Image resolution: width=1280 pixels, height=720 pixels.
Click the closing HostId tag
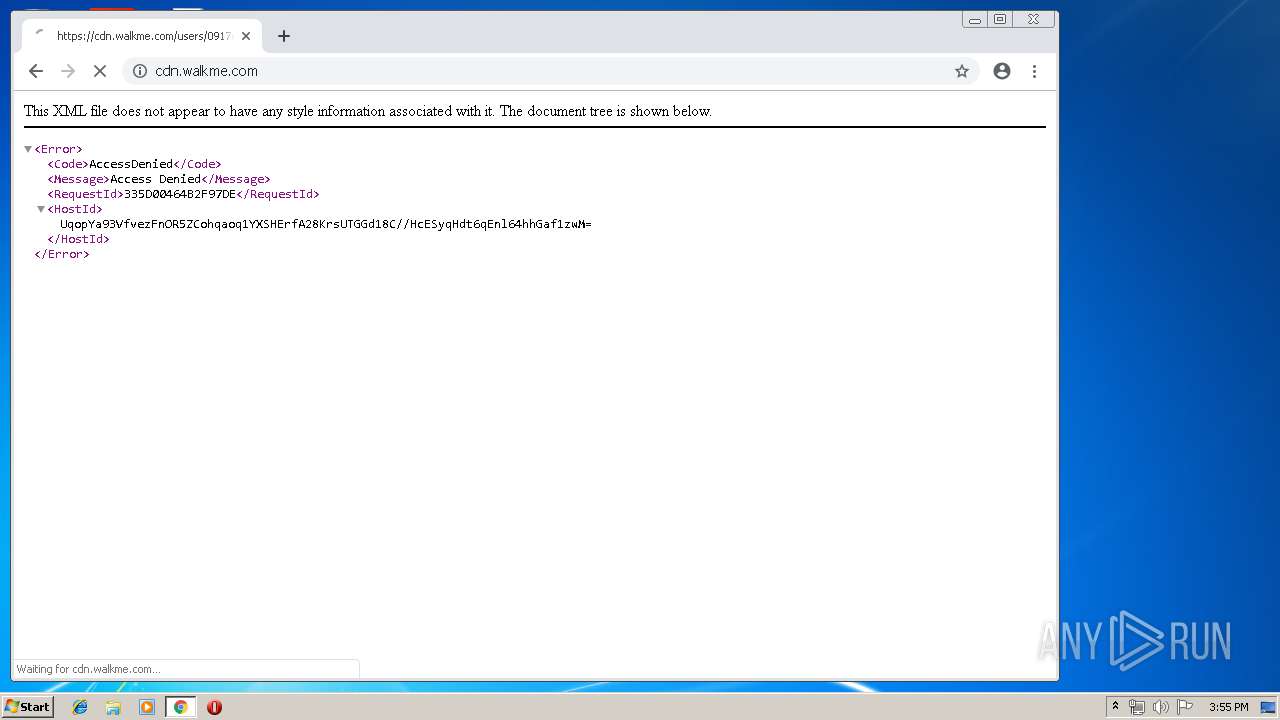click(x=78, y=239)
